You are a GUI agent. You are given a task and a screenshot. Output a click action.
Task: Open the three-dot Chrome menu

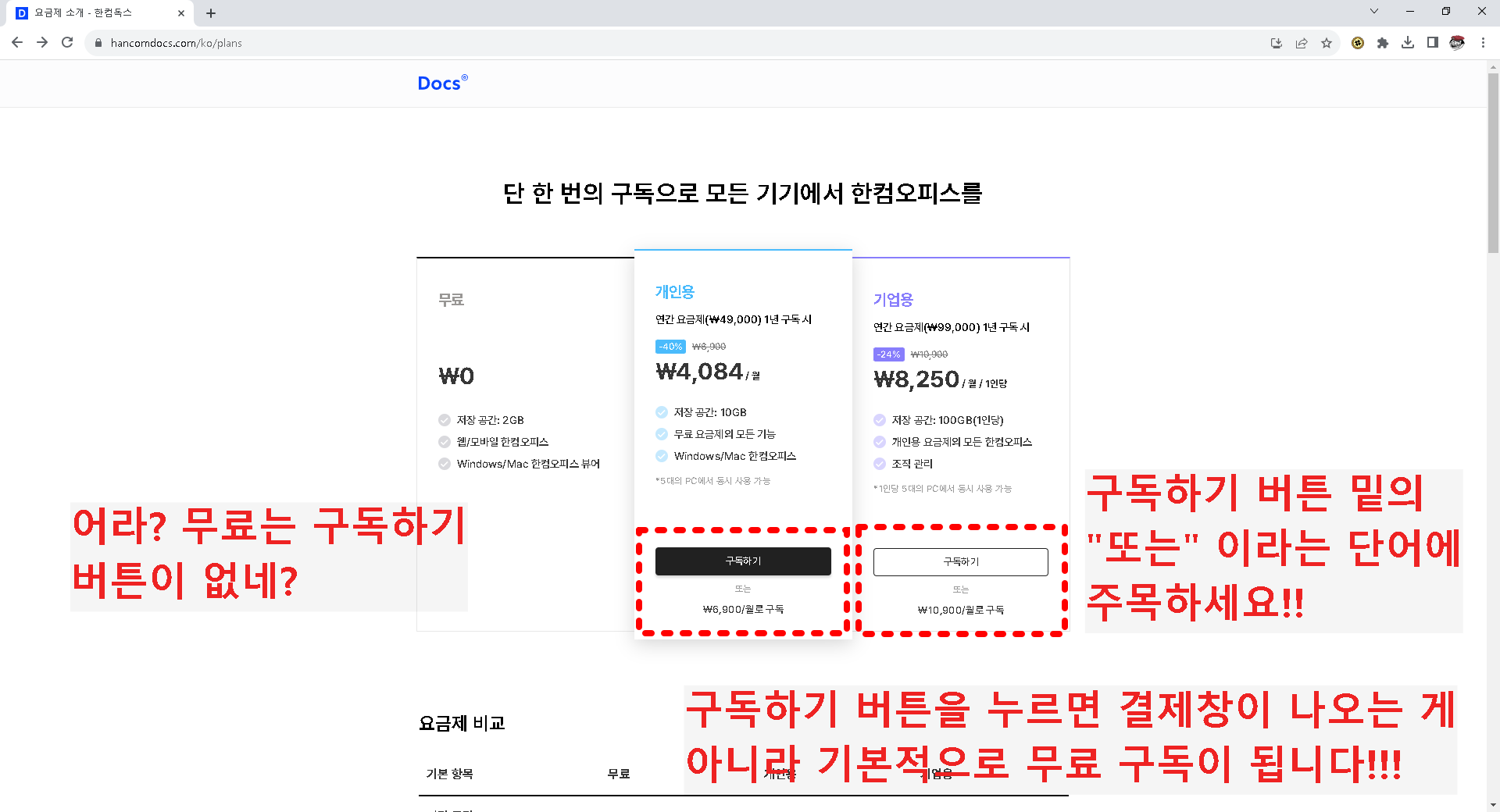[1483, 43]
